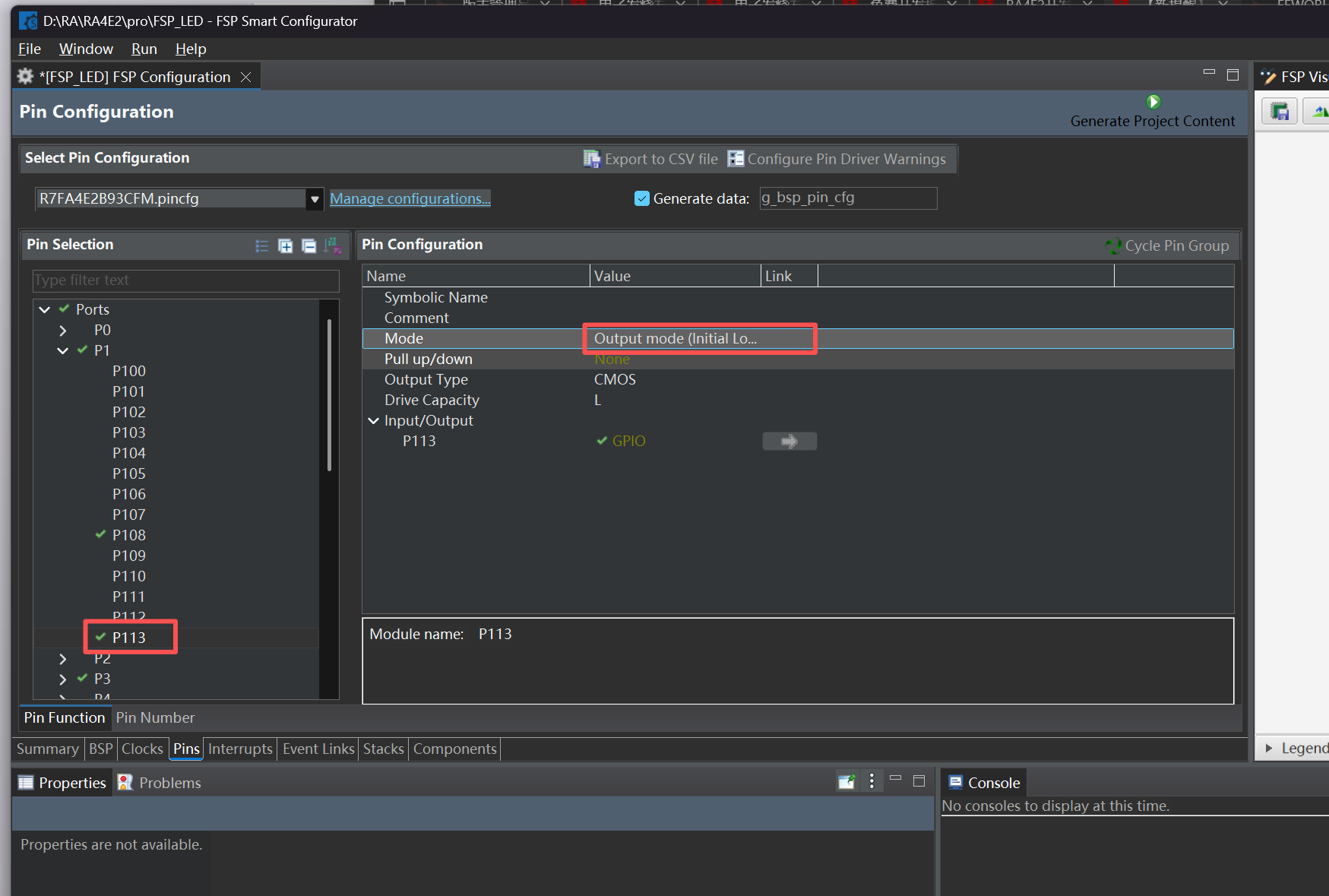Click the green Generate Project Content icon
The height and width of the screenshot is (896, 1329).
(x=1153, y=102)
